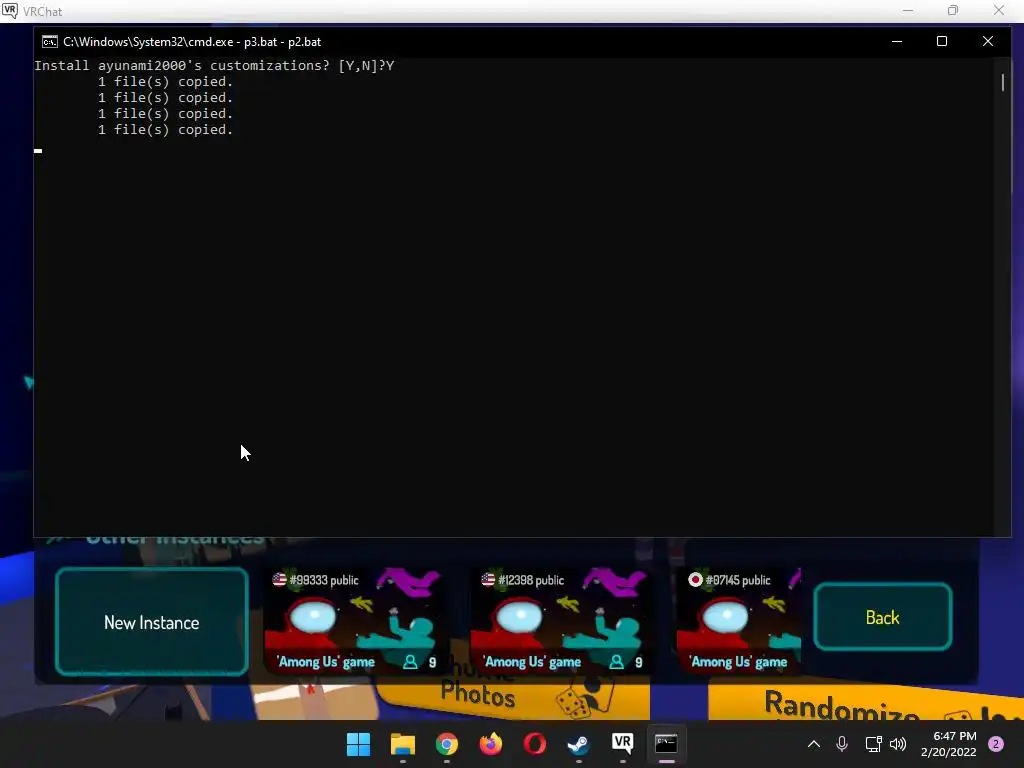Click the cmd.exe window title text

[192, 42]
